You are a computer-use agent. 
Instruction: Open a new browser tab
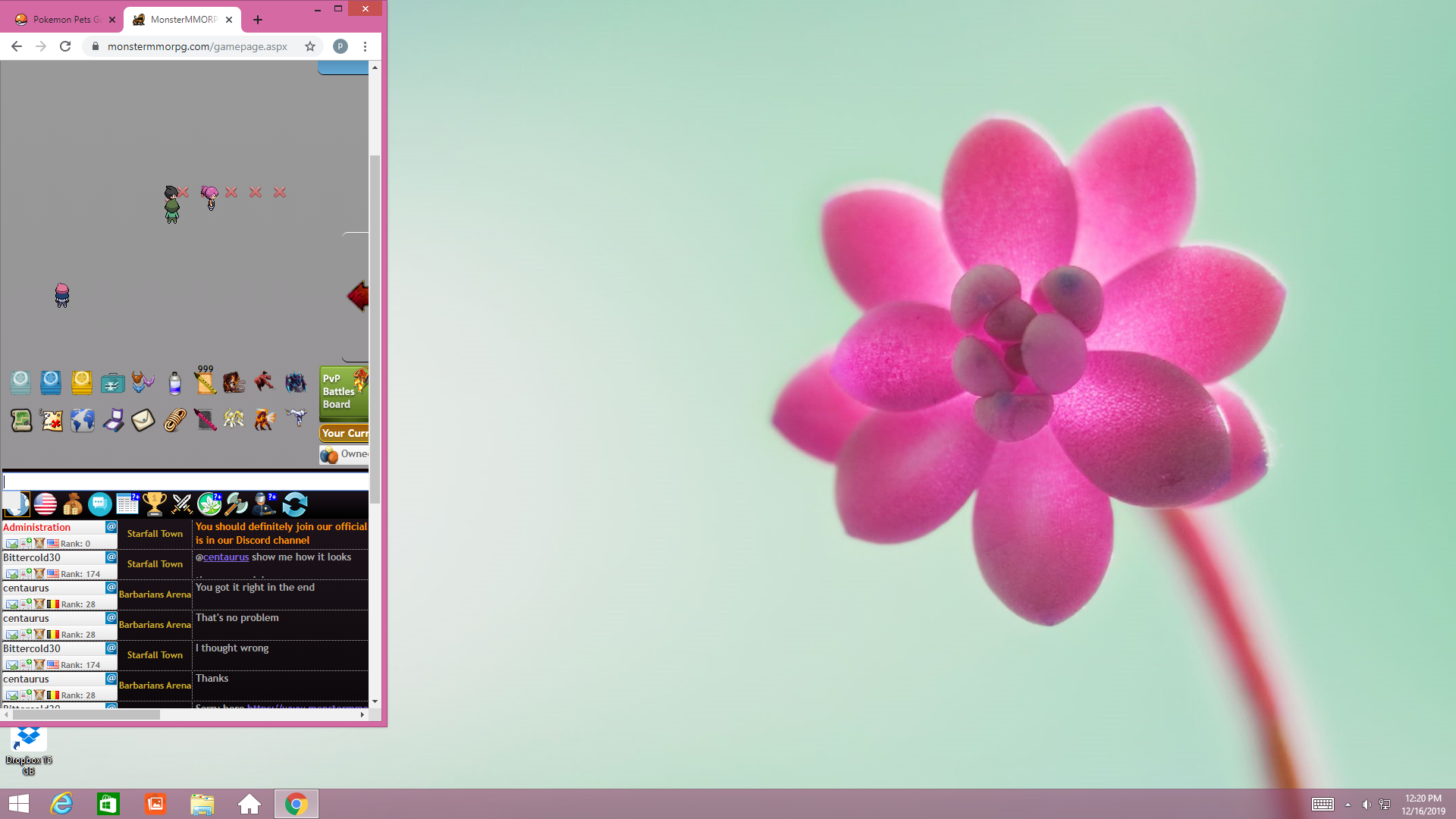pyautogui.click(x=258, y=20)
